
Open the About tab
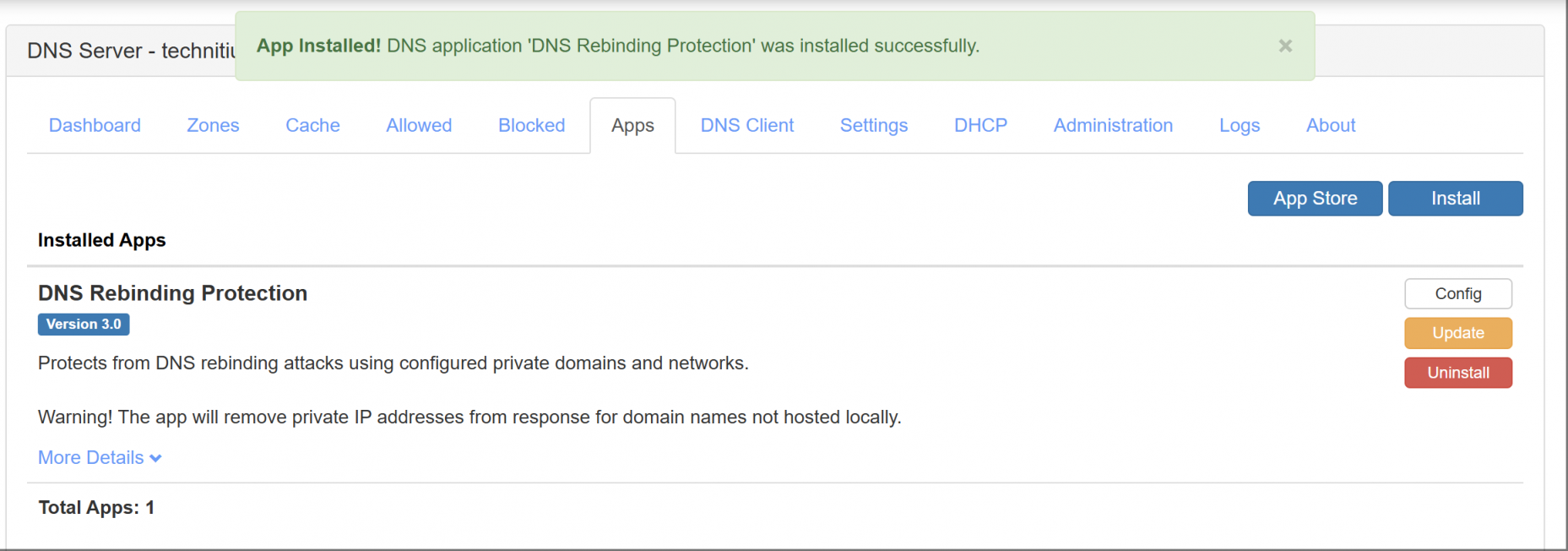coord(1330,125)
